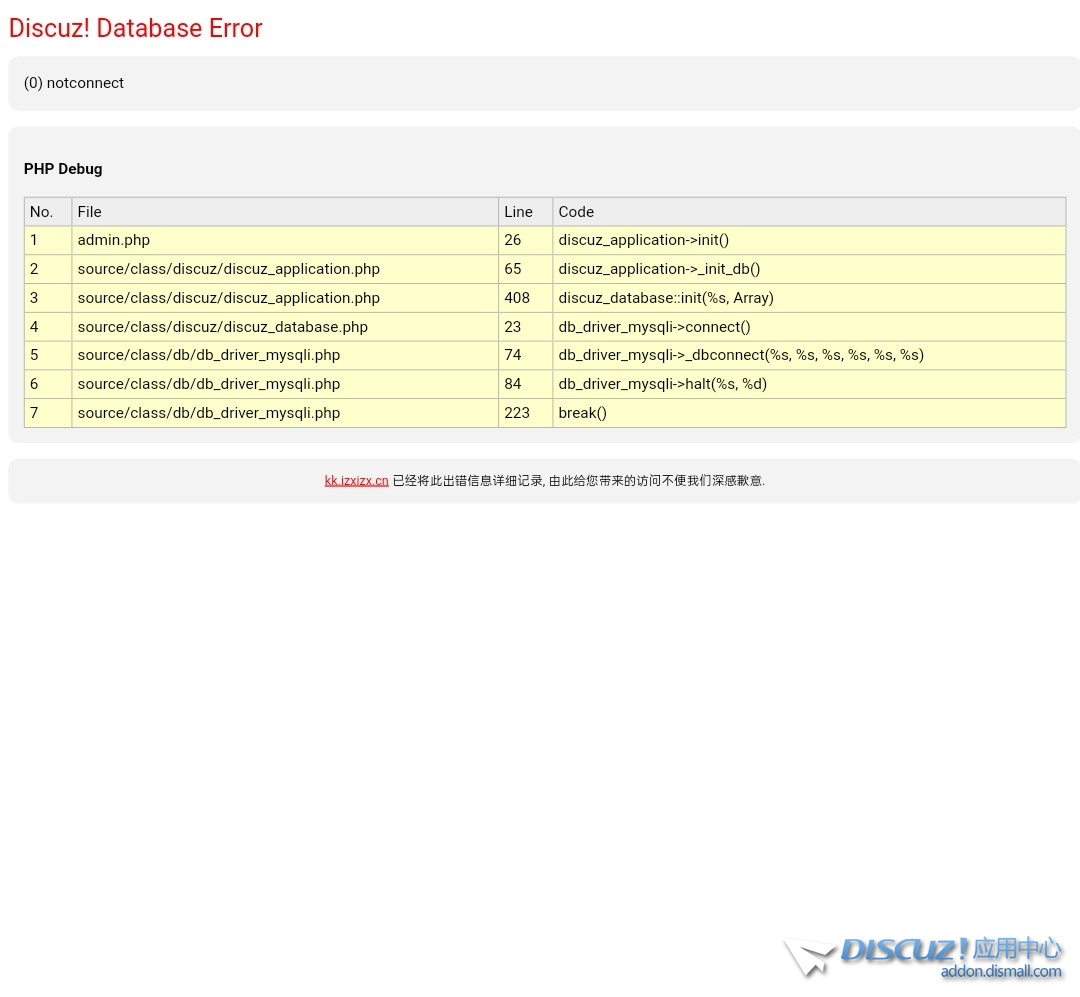Click the line number 223 cell
This screenshot has height=997, width=1080.
pyautogui.click(x=517, y=413)
